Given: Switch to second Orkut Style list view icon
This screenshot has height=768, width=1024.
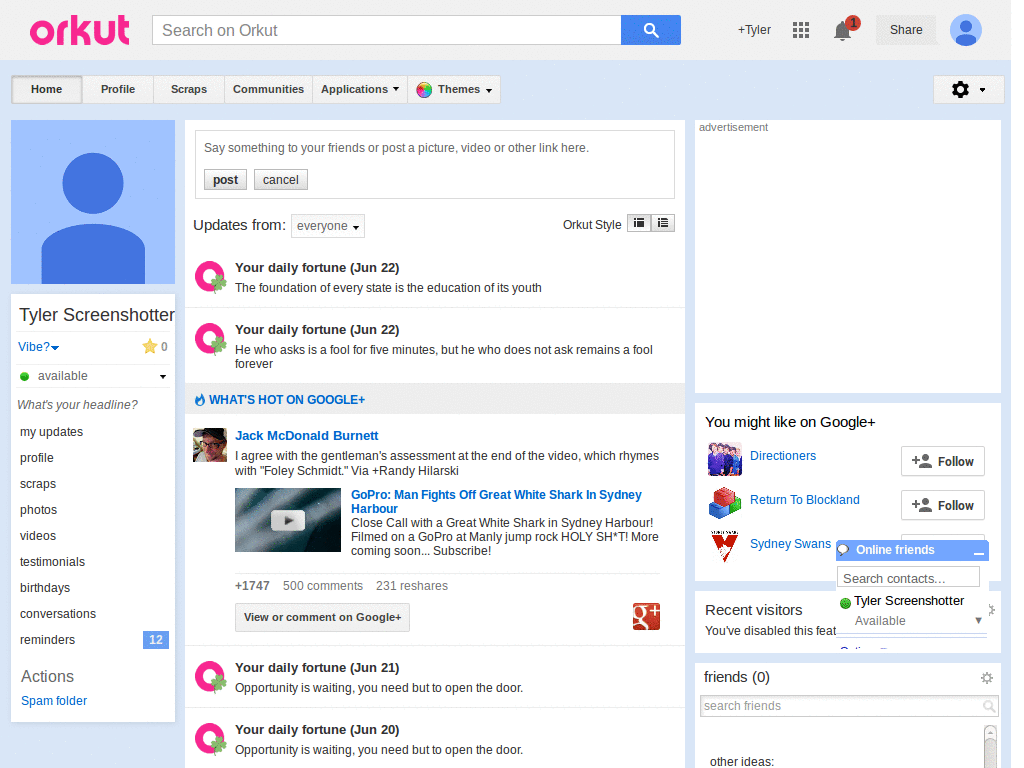Looking at the screenshot, I should point(663,223).
